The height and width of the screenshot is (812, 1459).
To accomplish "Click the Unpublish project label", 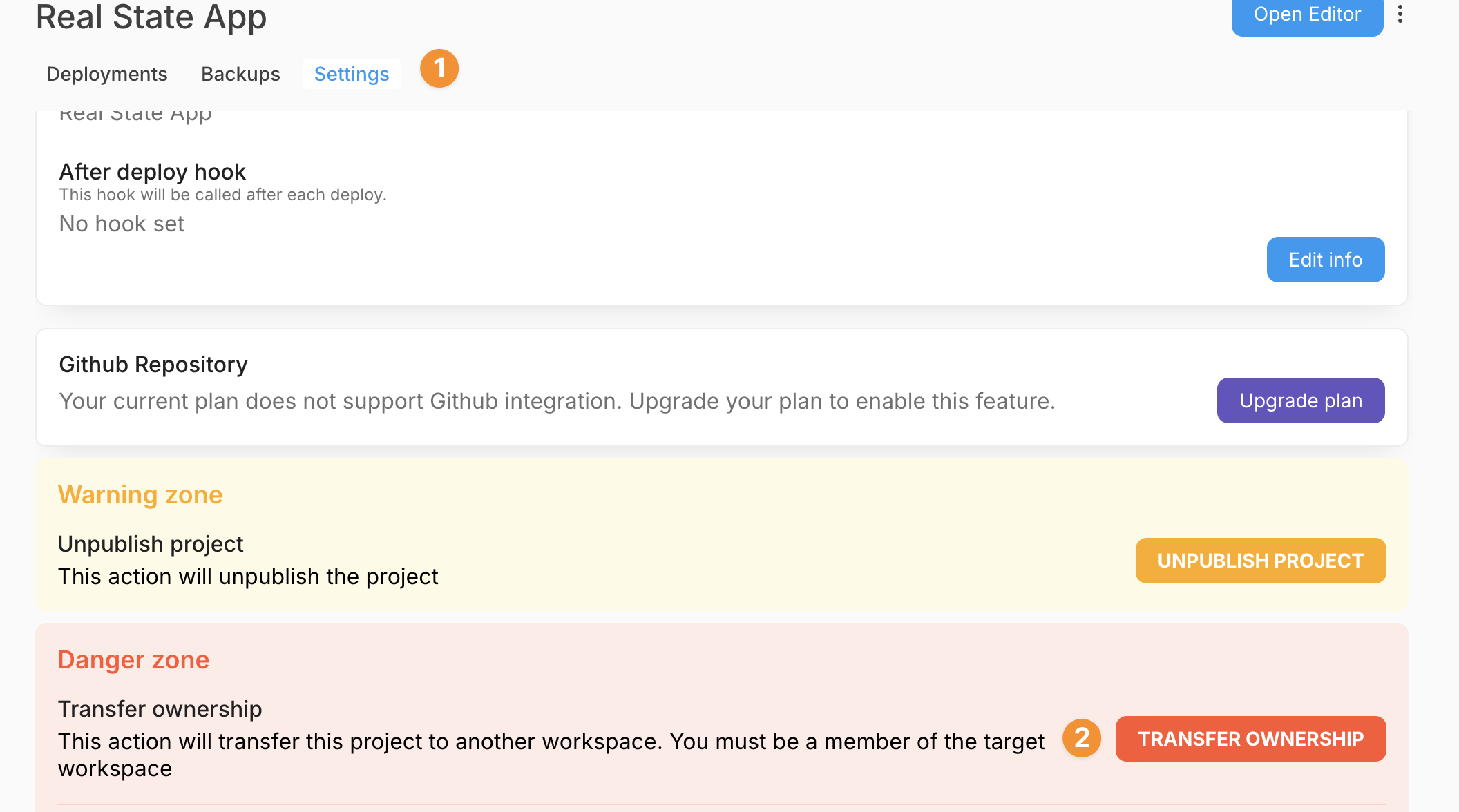I will tap(151, 544).
